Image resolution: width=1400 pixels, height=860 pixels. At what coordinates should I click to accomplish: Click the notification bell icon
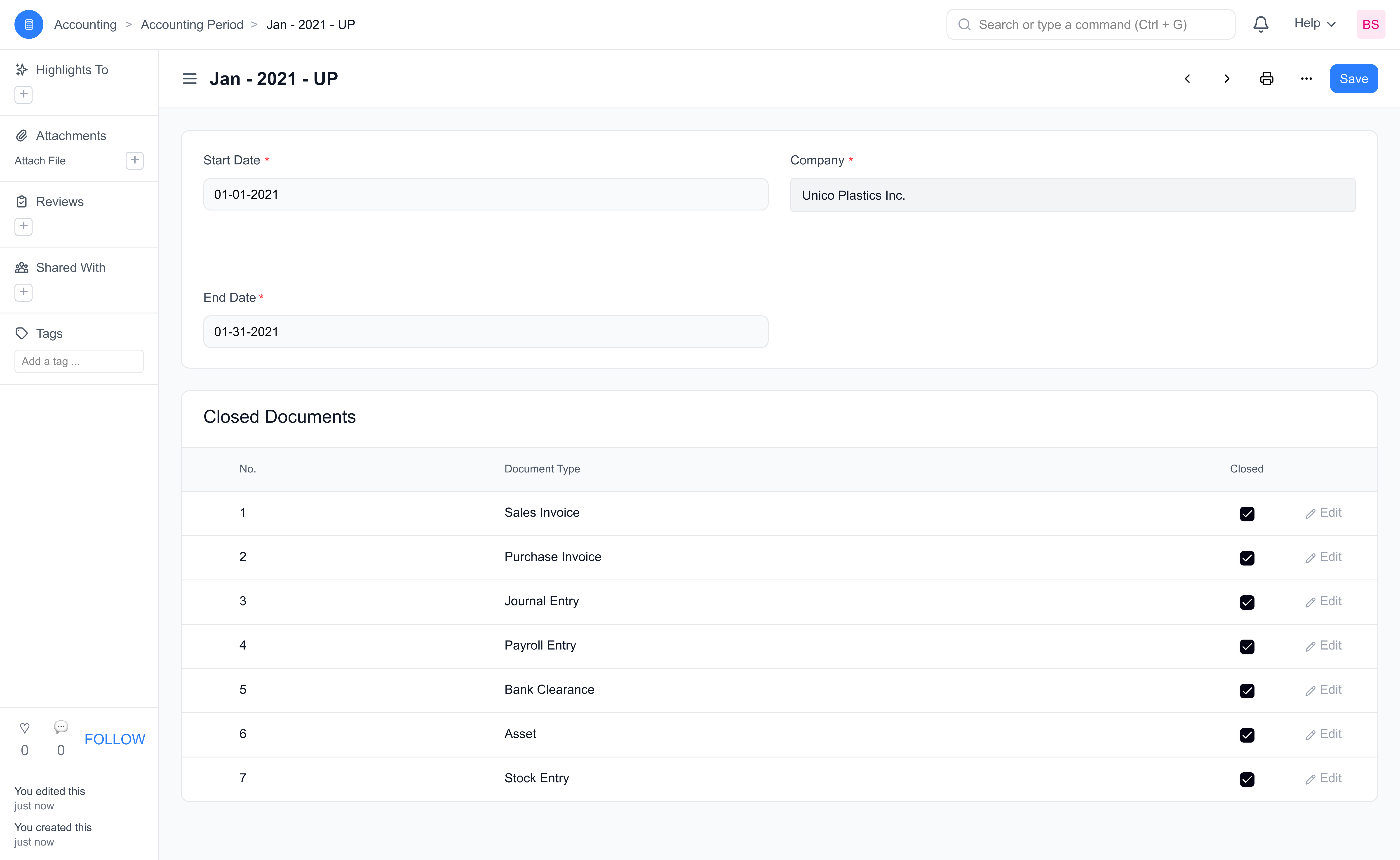click(x=1261, y=24)
